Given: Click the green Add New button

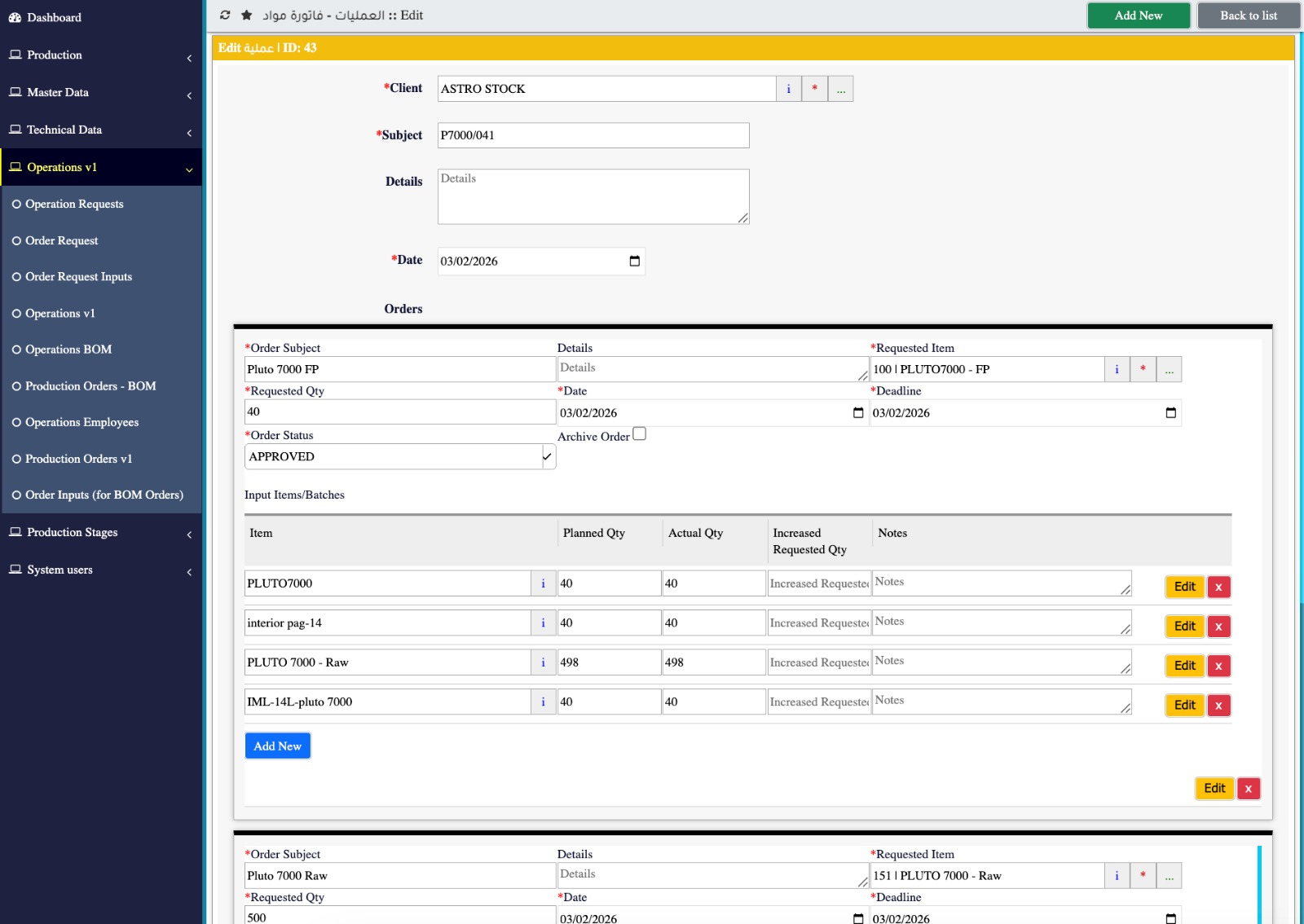Looking at the screenshot, I should pyautogui.click(x=1138, y=15).
